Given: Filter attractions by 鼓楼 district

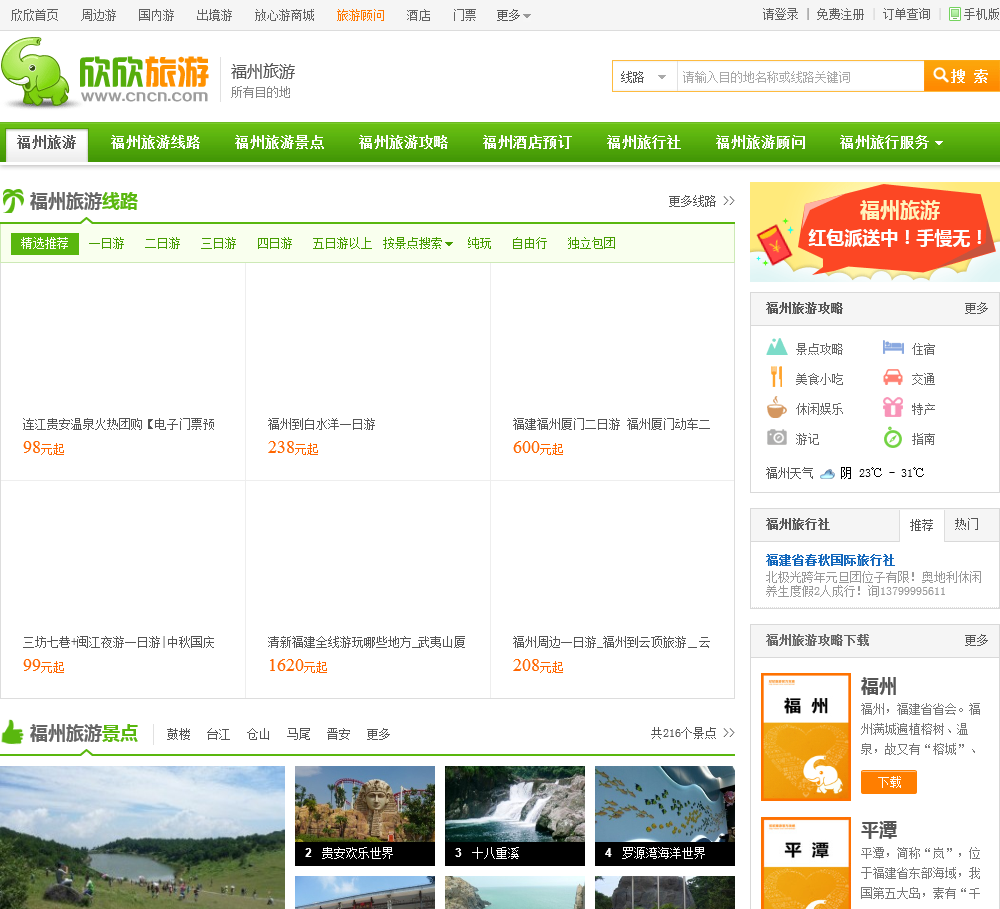Looking at the screenshot, I should (179, 734).
